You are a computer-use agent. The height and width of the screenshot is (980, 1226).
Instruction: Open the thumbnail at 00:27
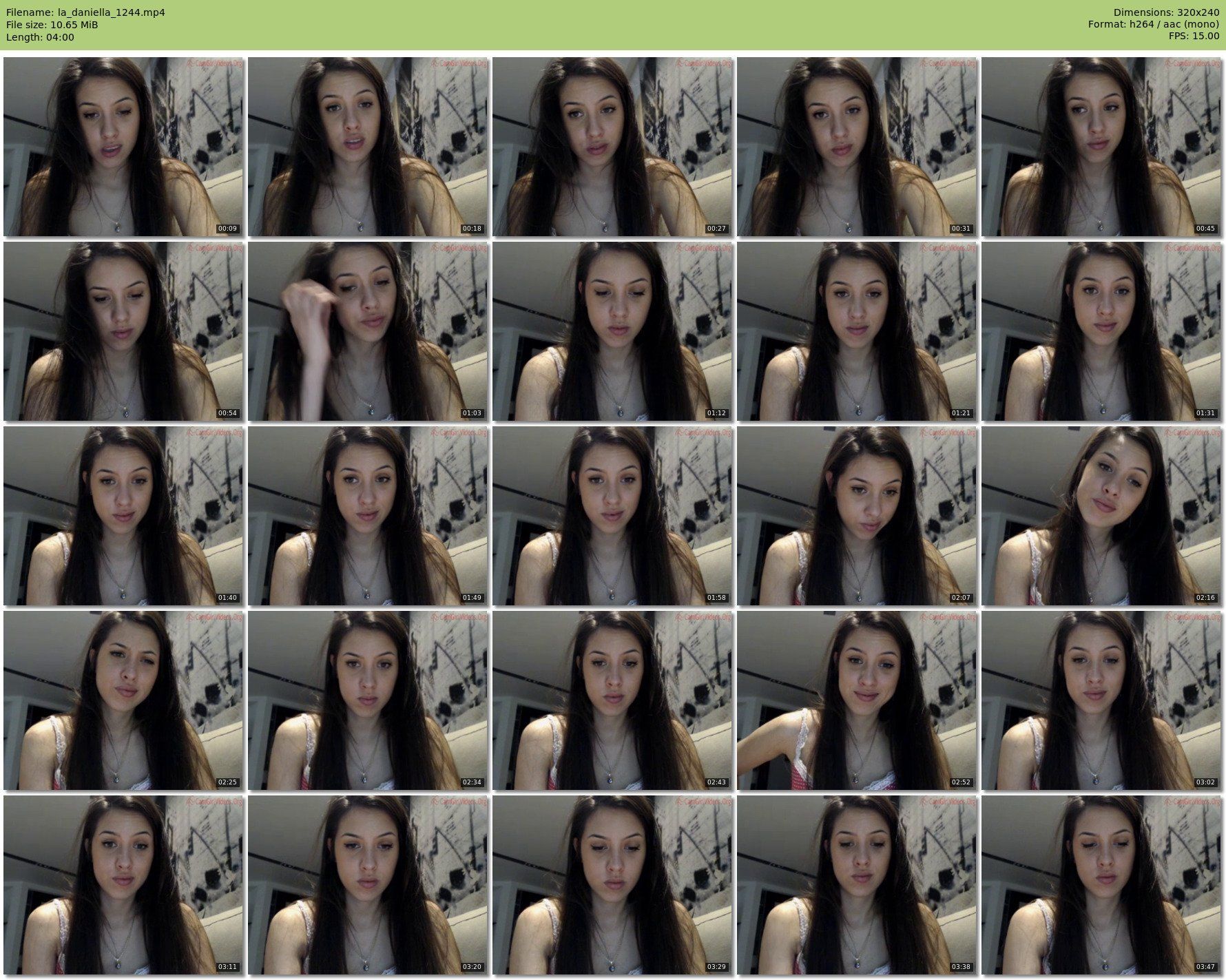[x=612, y=147]
